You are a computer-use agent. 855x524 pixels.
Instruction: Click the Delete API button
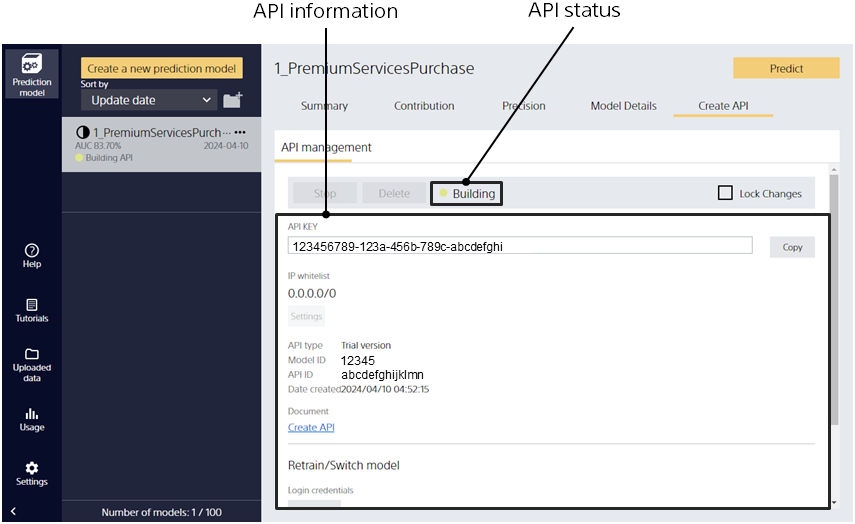tap(394, 193)
